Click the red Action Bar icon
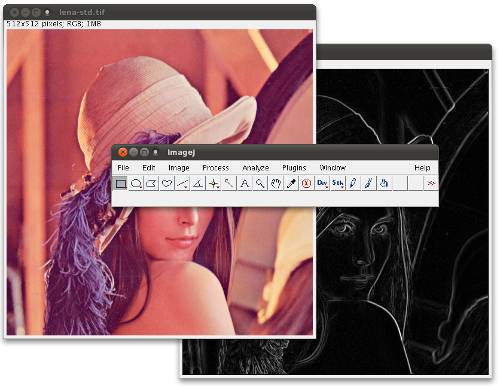Image resolution: width=500 pixels, height=388 pixels. coord(306,183)
